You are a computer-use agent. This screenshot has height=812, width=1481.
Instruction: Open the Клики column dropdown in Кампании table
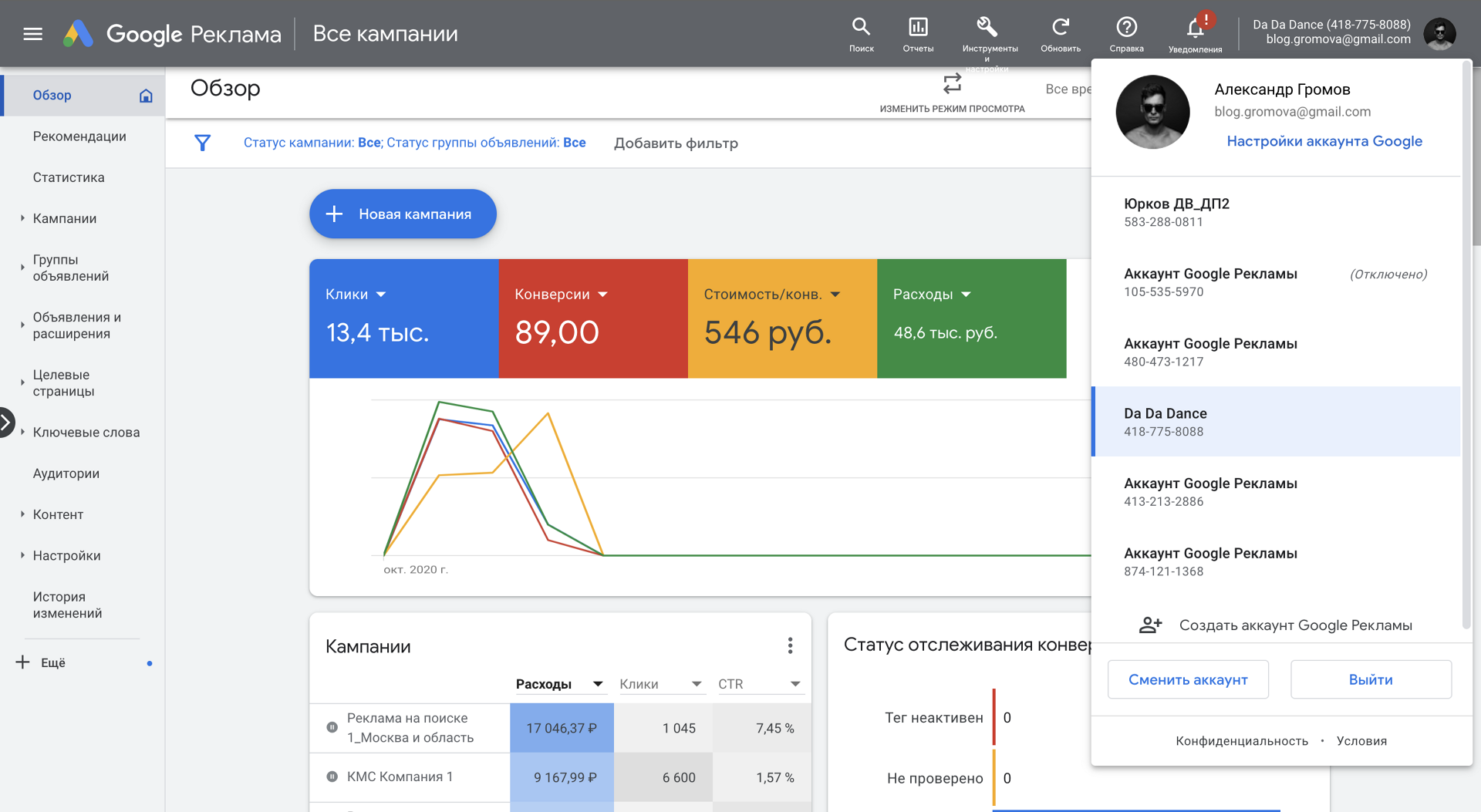coord(697,684)
